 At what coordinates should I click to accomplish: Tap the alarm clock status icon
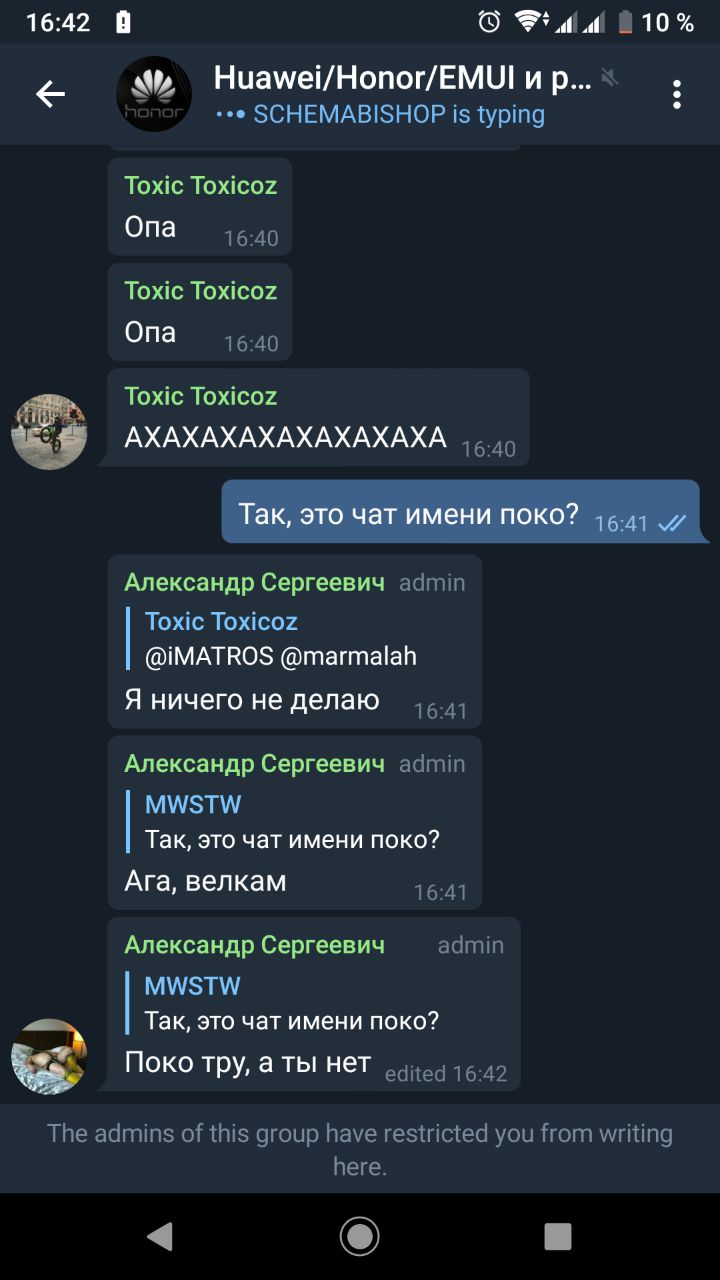(489, 22)
